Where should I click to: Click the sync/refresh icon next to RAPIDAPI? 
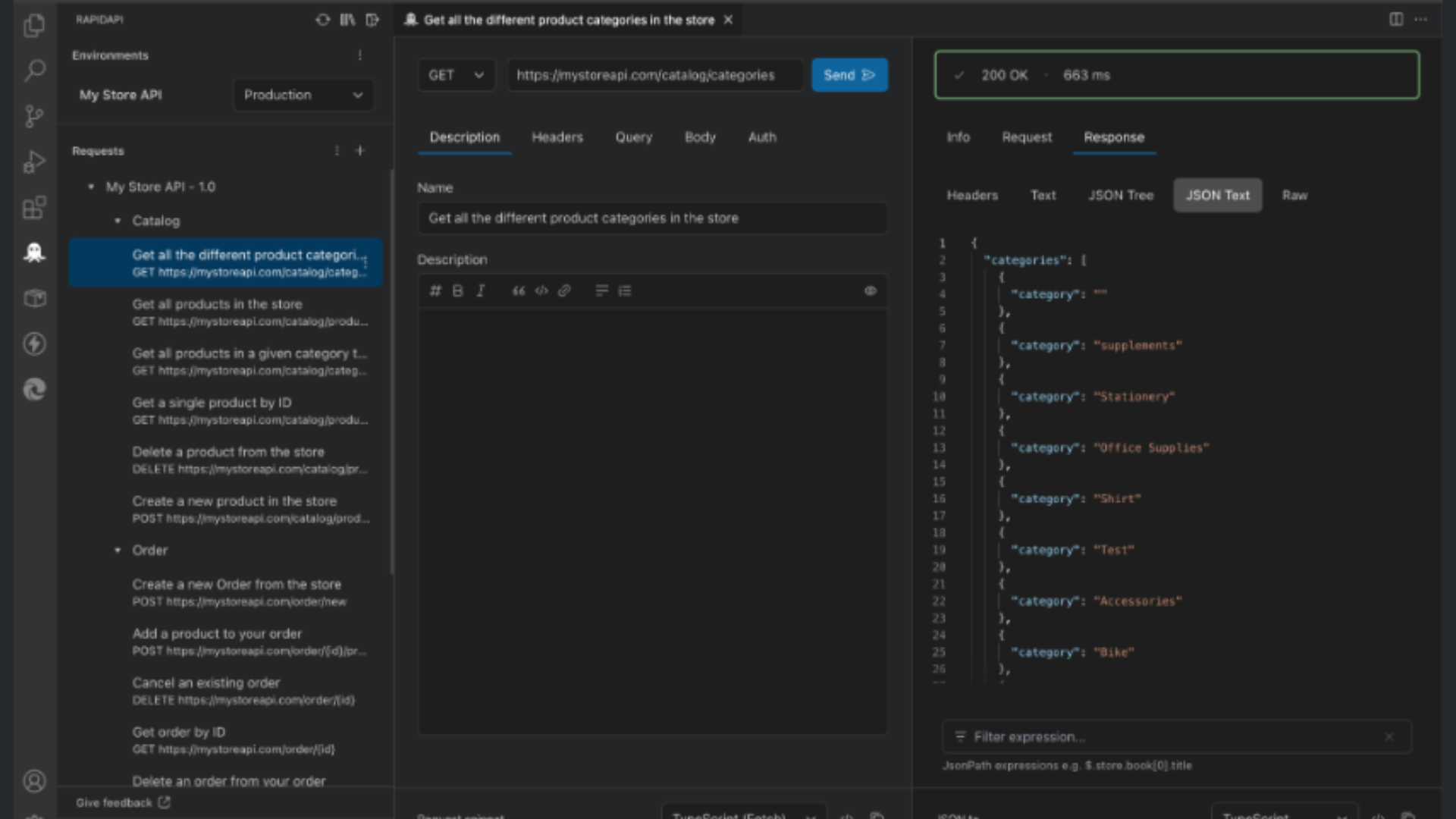pyautogui.click(x=322, y=20)
